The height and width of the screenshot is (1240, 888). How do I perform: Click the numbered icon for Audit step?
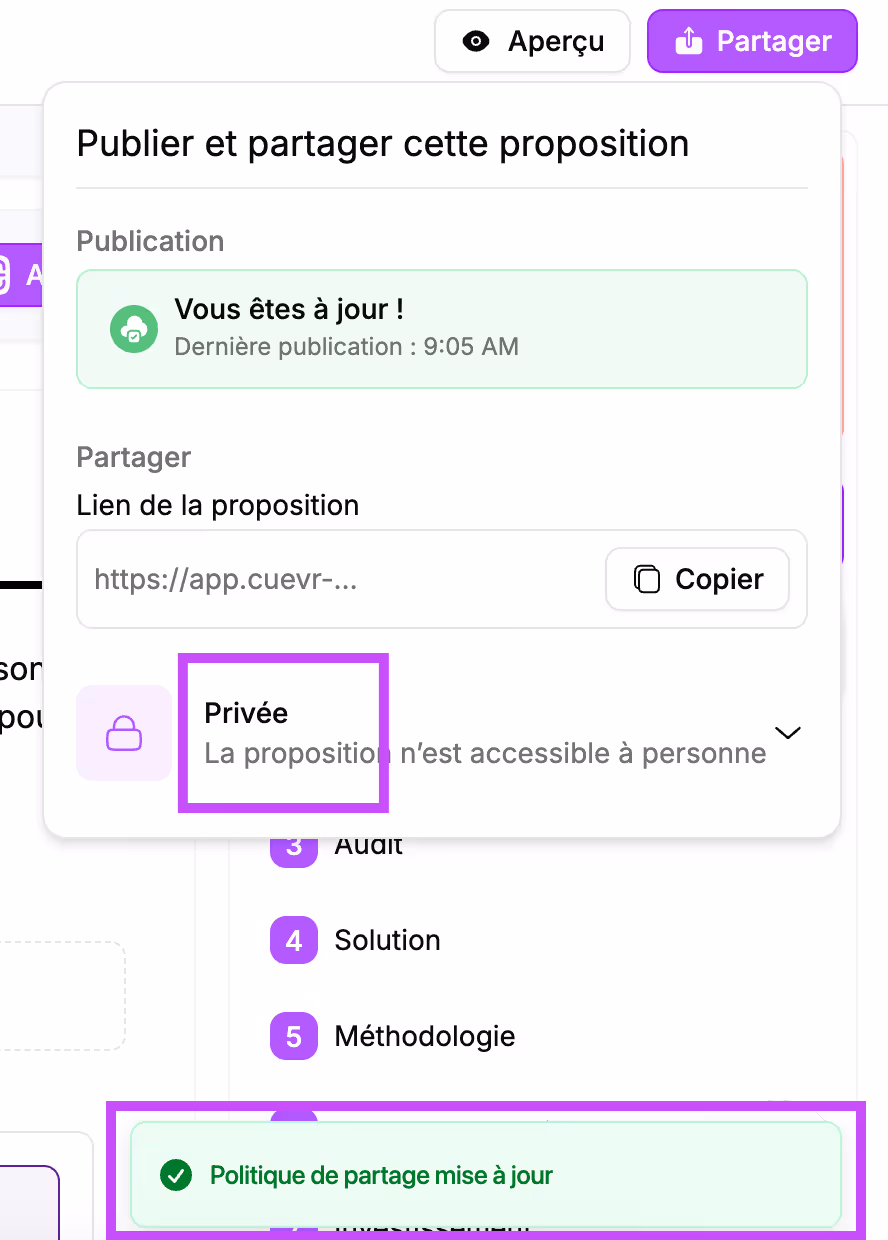(293, 843)
